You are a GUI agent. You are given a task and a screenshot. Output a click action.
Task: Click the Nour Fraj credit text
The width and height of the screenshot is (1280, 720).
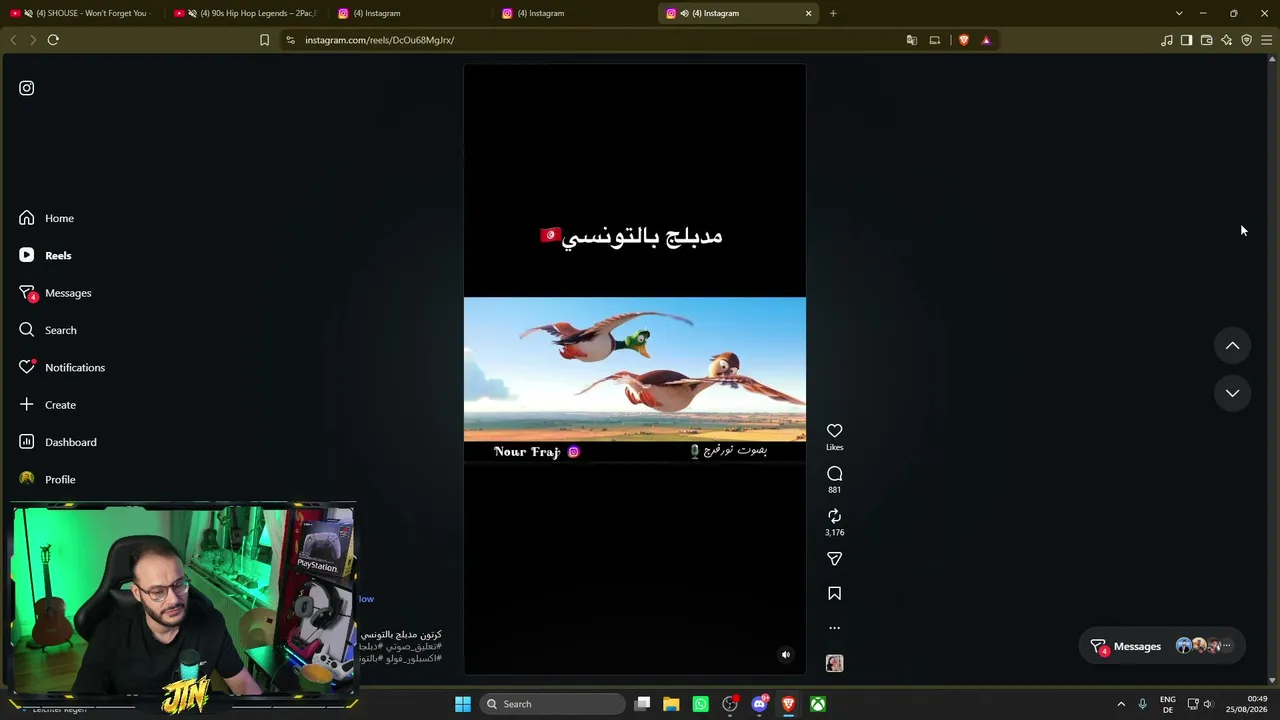click(527, 452)
